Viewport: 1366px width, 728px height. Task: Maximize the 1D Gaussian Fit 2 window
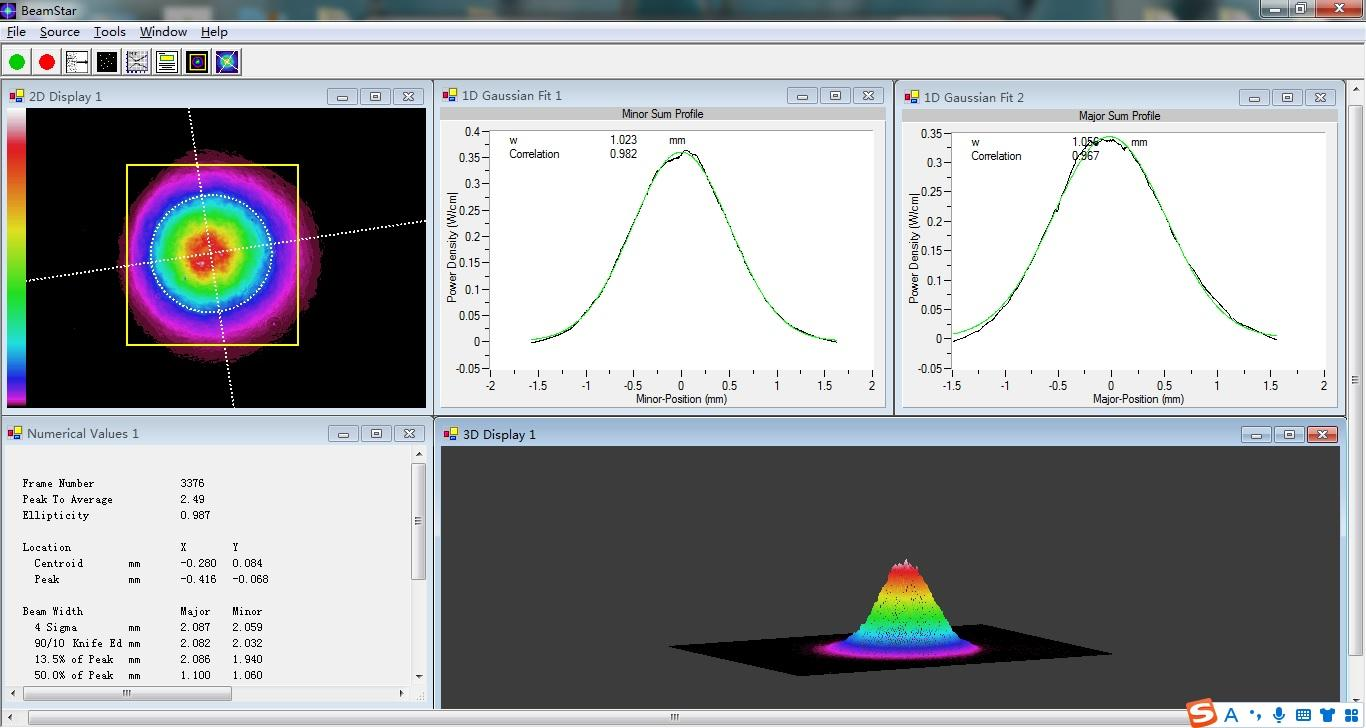1287,98
